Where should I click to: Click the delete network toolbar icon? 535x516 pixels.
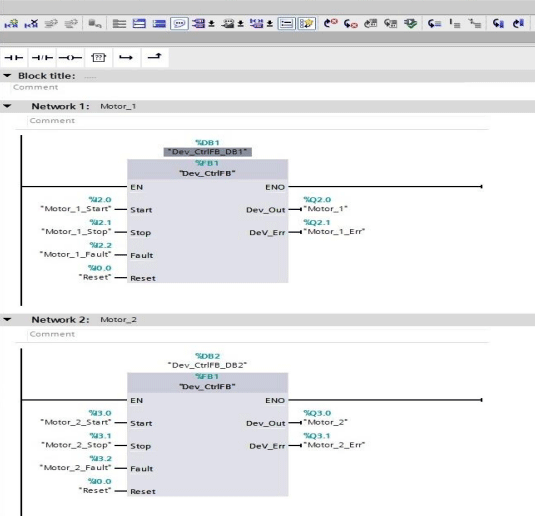[31, 24]
